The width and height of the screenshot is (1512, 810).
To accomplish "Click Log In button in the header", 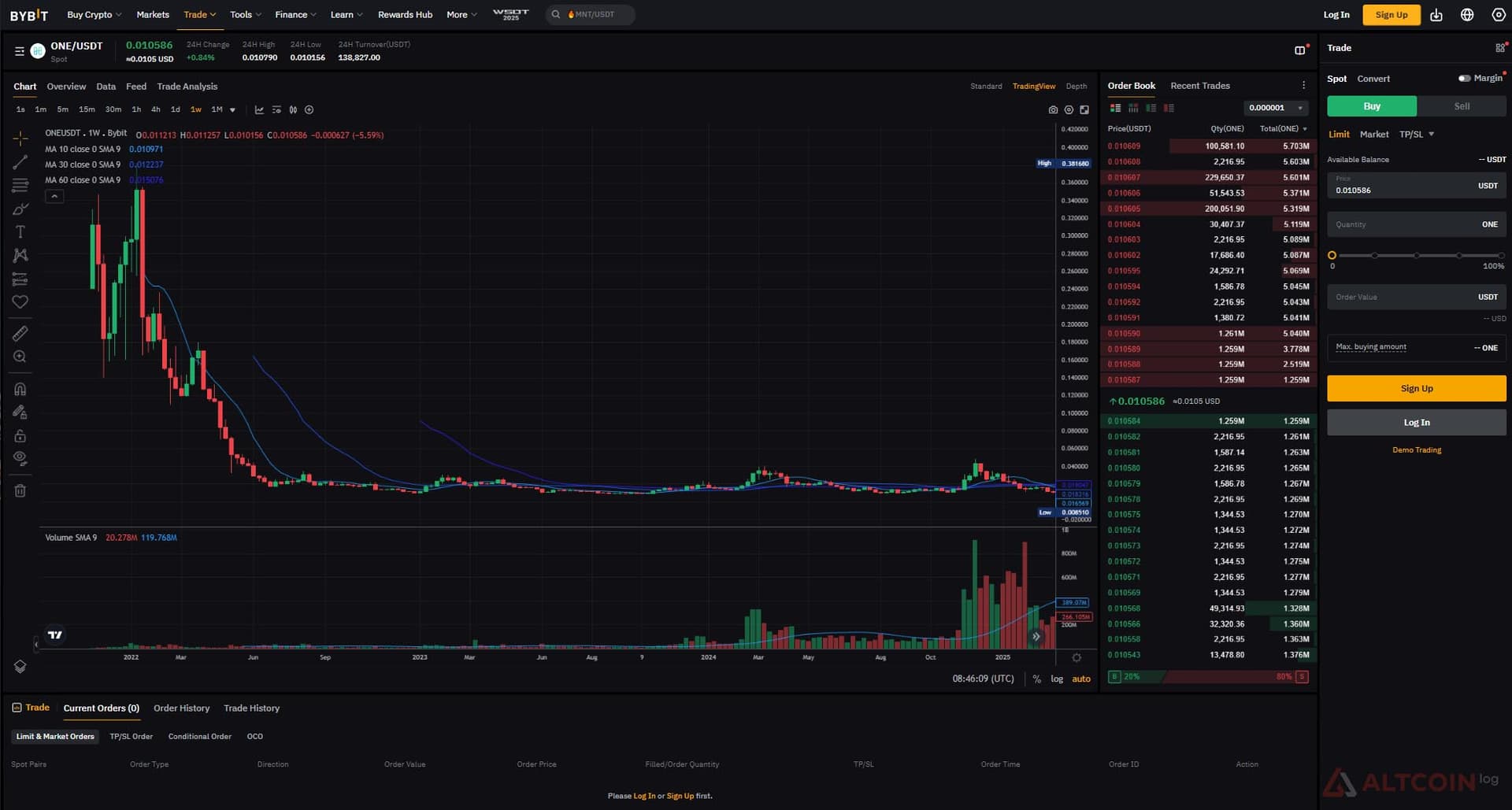I will [x=1336, y=15].
